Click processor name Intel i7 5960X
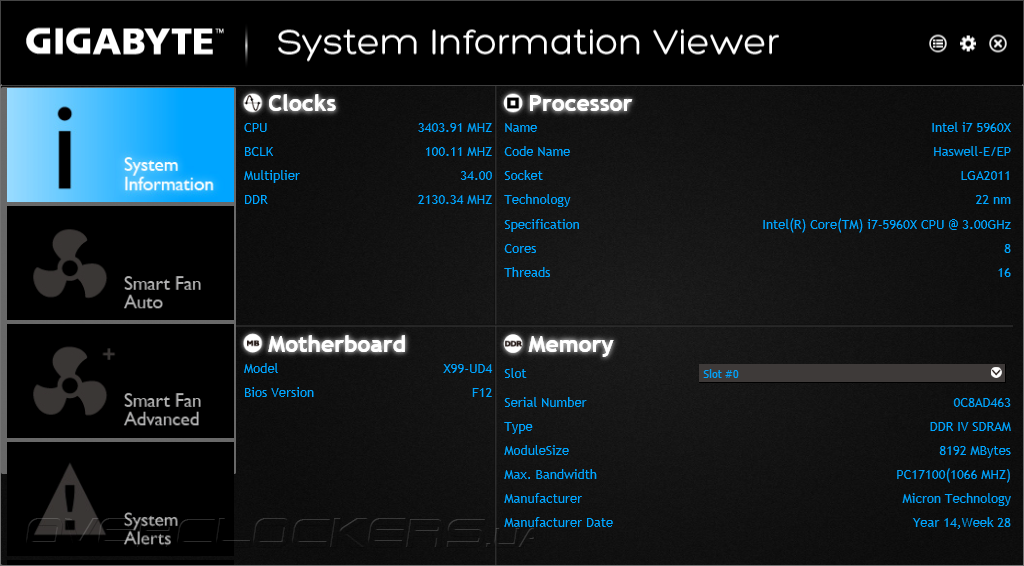Viewport: 1024px width, 566px height. coord(971,128)
